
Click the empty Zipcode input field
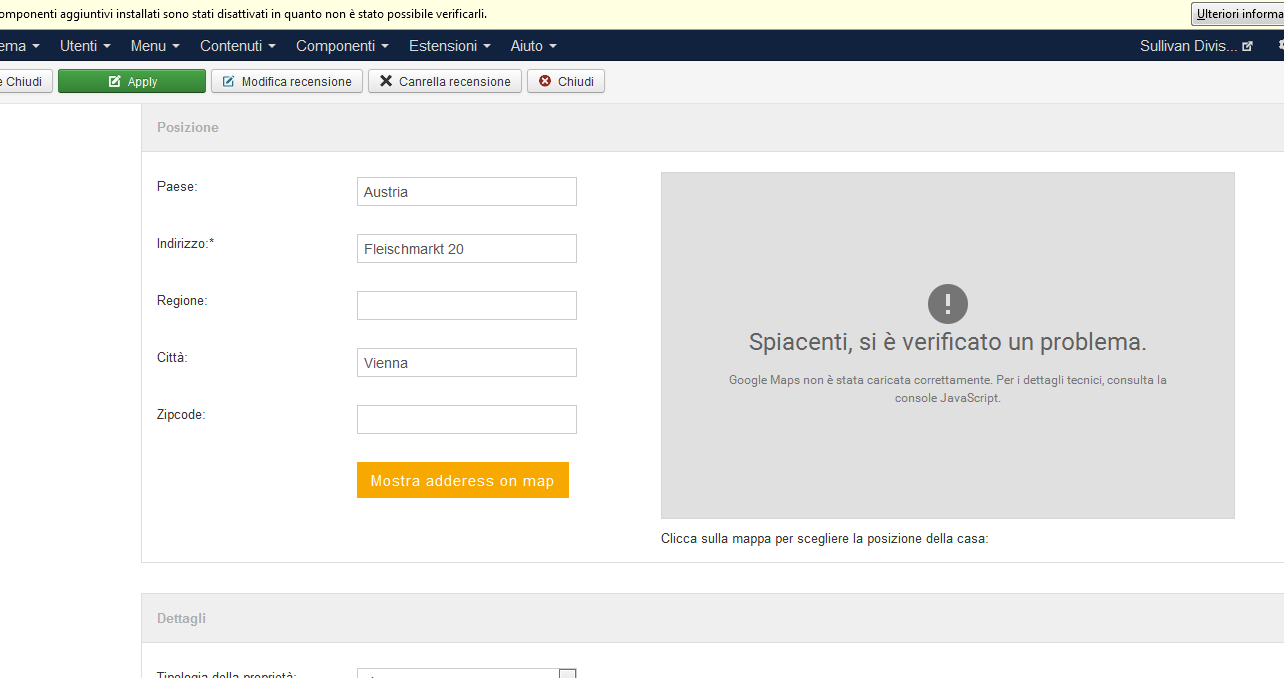pos(466,420)
